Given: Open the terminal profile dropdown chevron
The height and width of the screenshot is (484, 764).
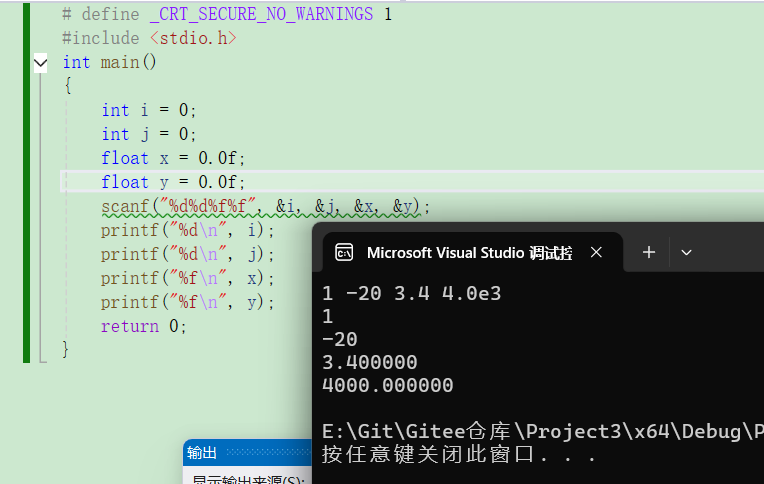Looking at the screenshot, I should [x=686, y=252].
